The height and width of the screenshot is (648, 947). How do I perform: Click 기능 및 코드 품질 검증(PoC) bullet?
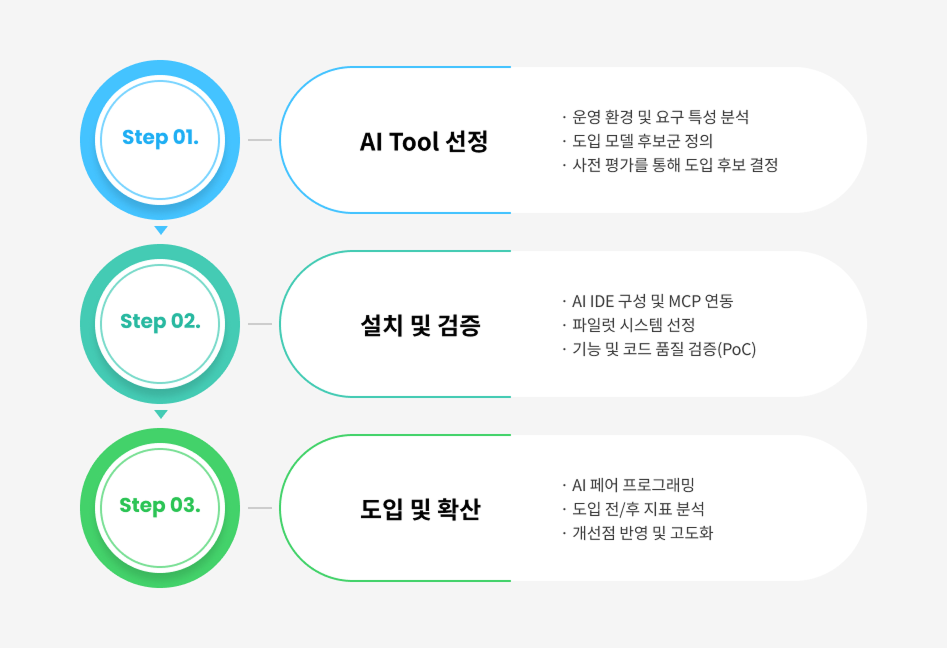663,349
